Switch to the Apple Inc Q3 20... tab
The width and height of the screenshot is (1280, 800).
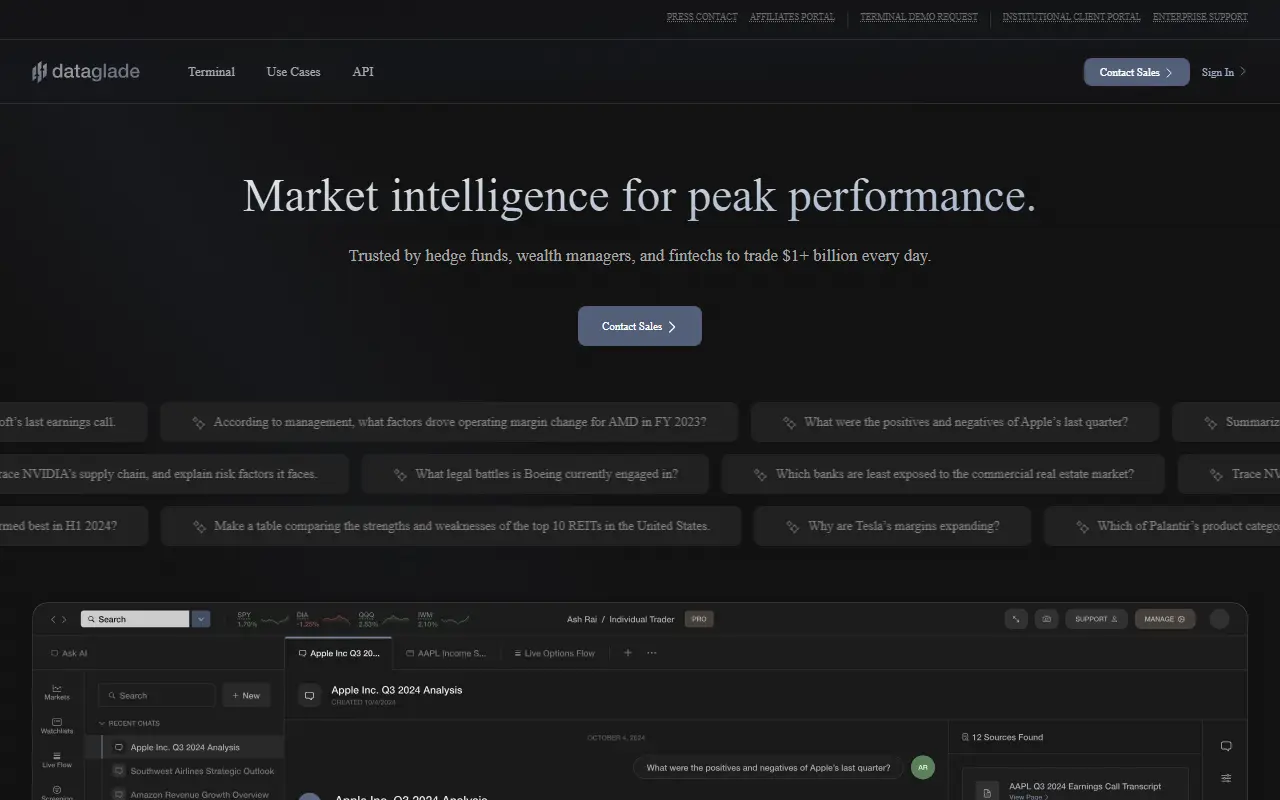(x=339, y=653)
